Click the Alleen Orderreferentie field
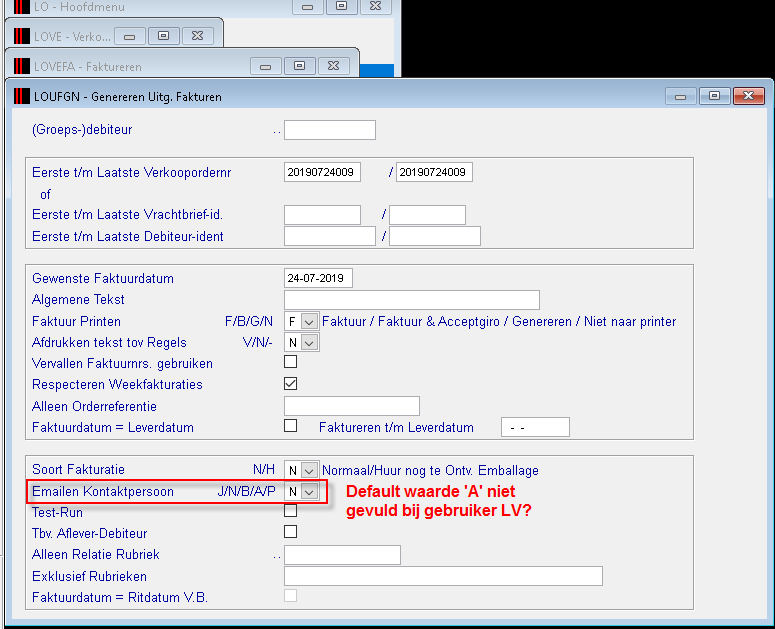Screen dimensions: 775x629 (x=352, y=406)
